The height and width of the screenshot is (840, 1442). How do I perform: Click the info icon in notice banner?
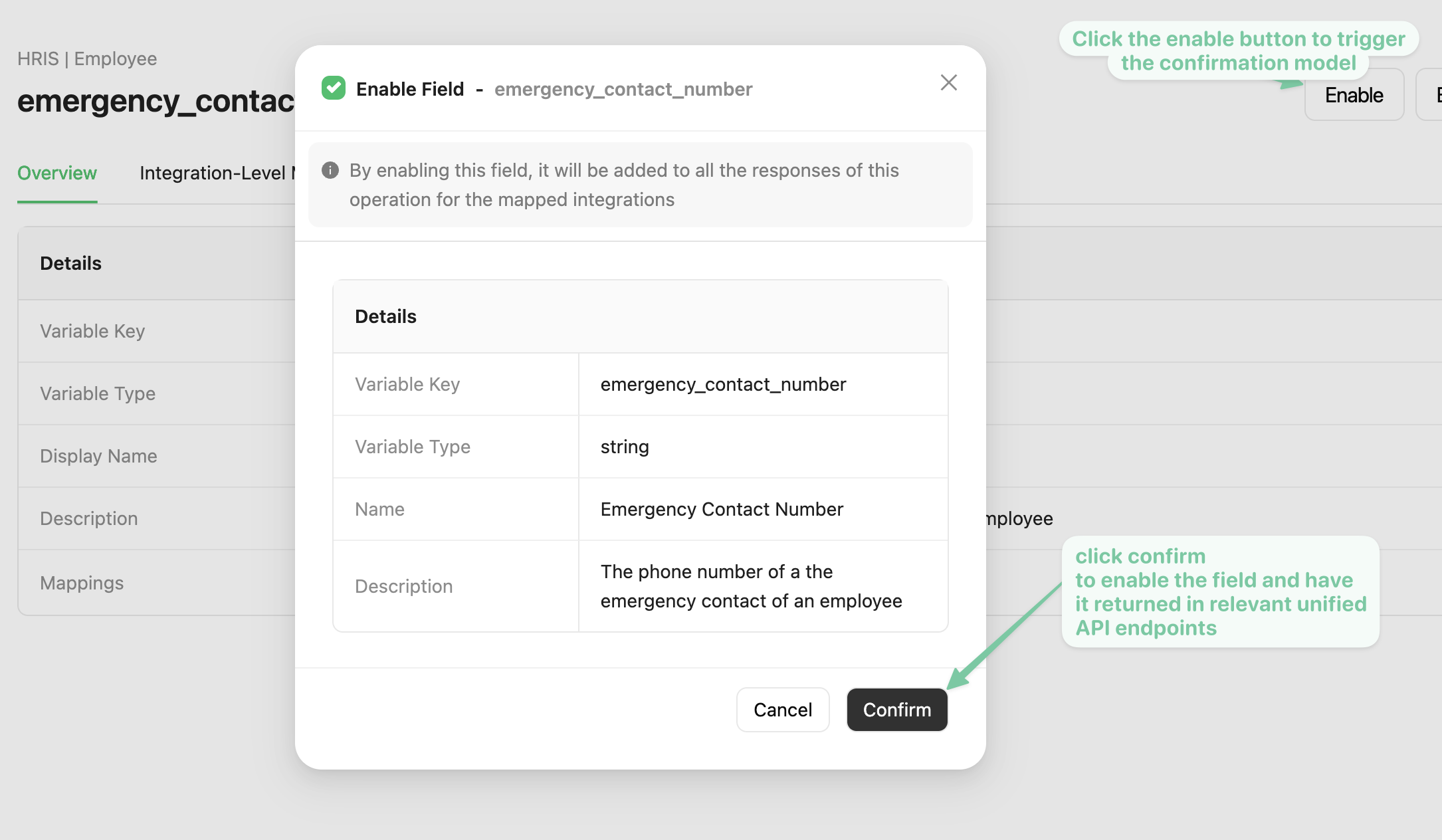click(330, 171)
